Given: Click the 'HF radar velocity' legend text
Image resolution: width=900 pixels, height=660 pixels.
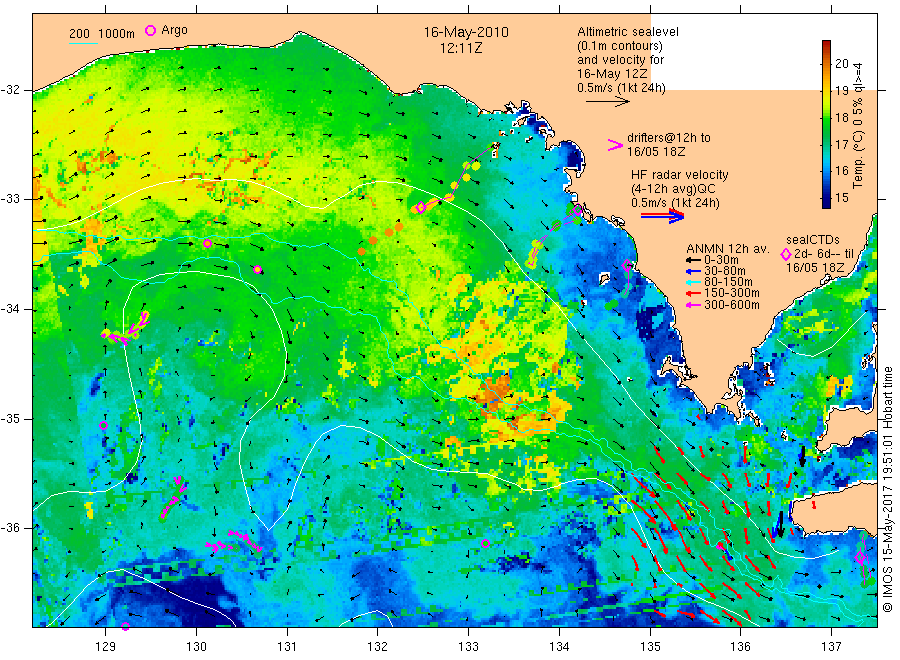Looking at the screenshot, I should 680,174.
